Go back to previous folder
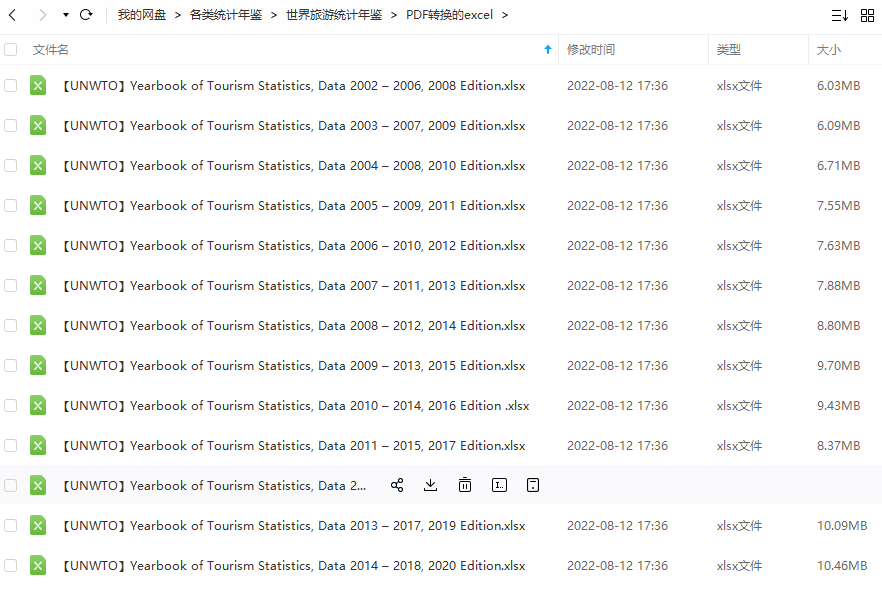Screen dimensions: 882x590 tap(12, 15)
